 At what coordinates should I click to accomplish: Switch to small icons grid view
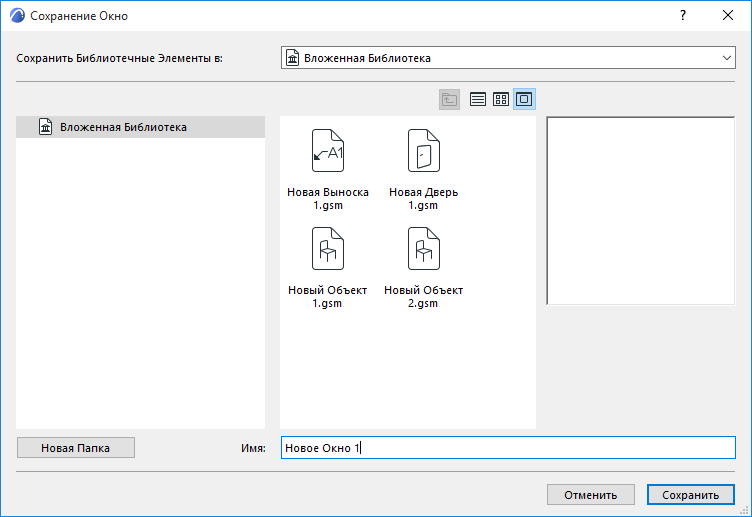click(x=501, y=99)
